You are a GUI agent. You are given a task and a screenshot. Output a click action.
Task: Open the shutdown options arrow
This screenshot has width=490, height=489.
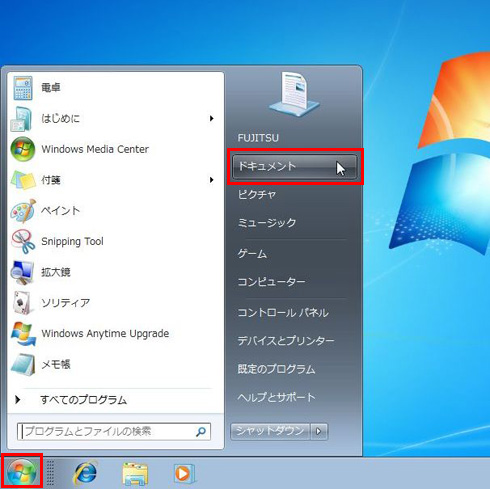tap(319, 431)
